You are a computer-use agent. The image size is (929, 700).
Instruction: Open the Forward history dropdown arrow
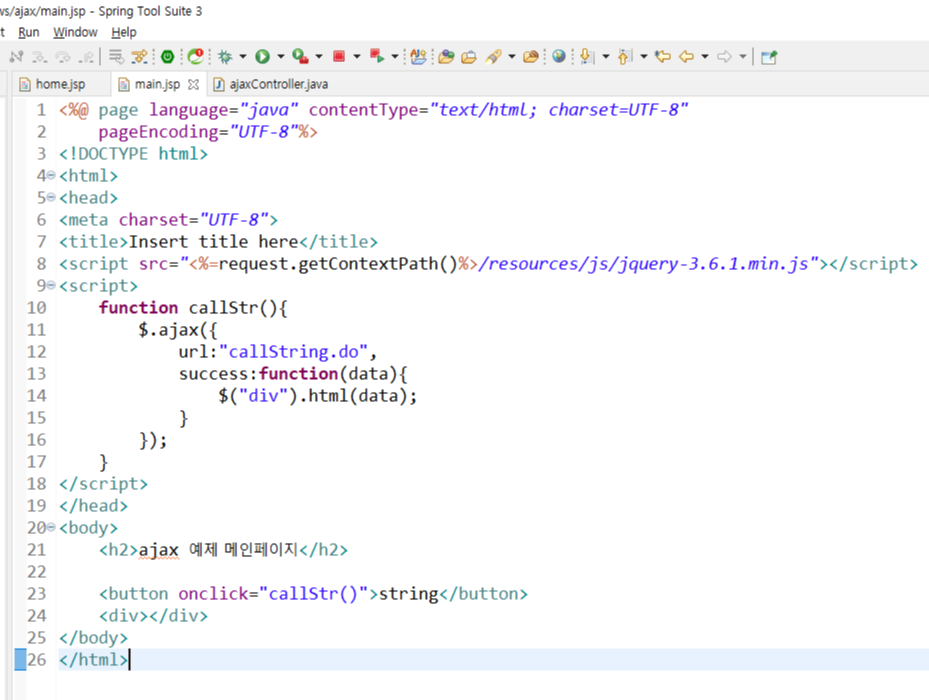743,57
